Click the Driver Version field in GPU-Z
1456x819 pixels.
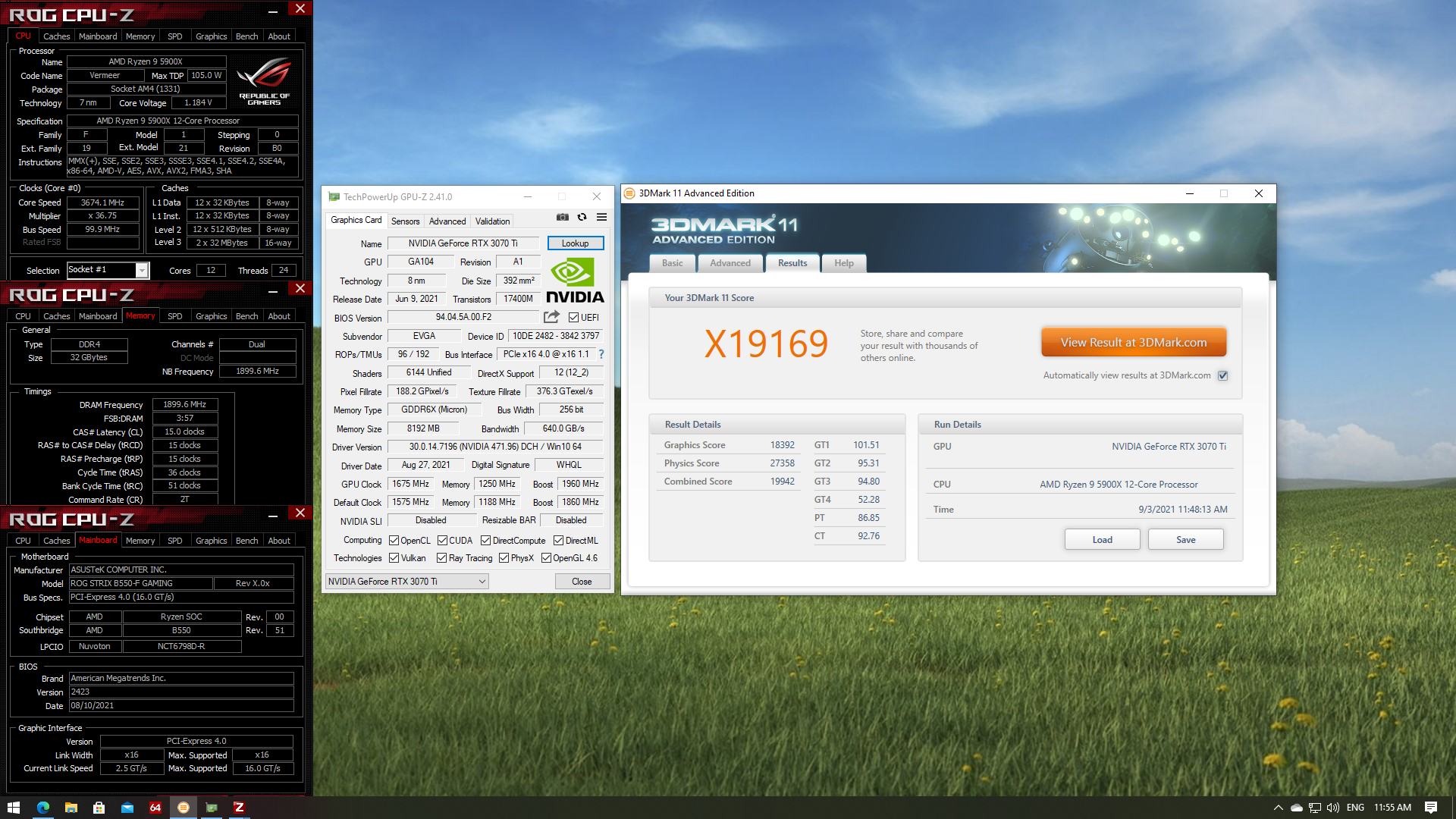click(x=495, y=447)
